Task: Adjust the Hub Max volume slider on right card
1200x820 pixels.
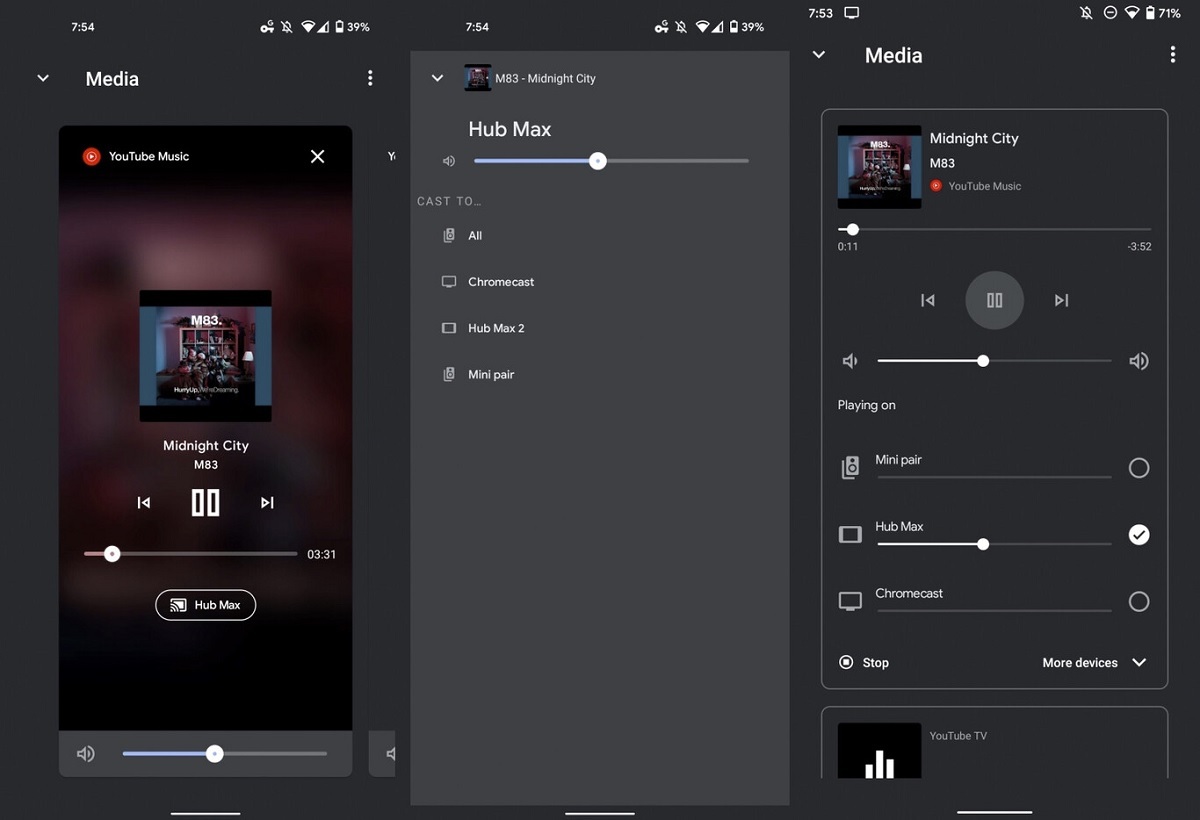Action: point(994,544)
